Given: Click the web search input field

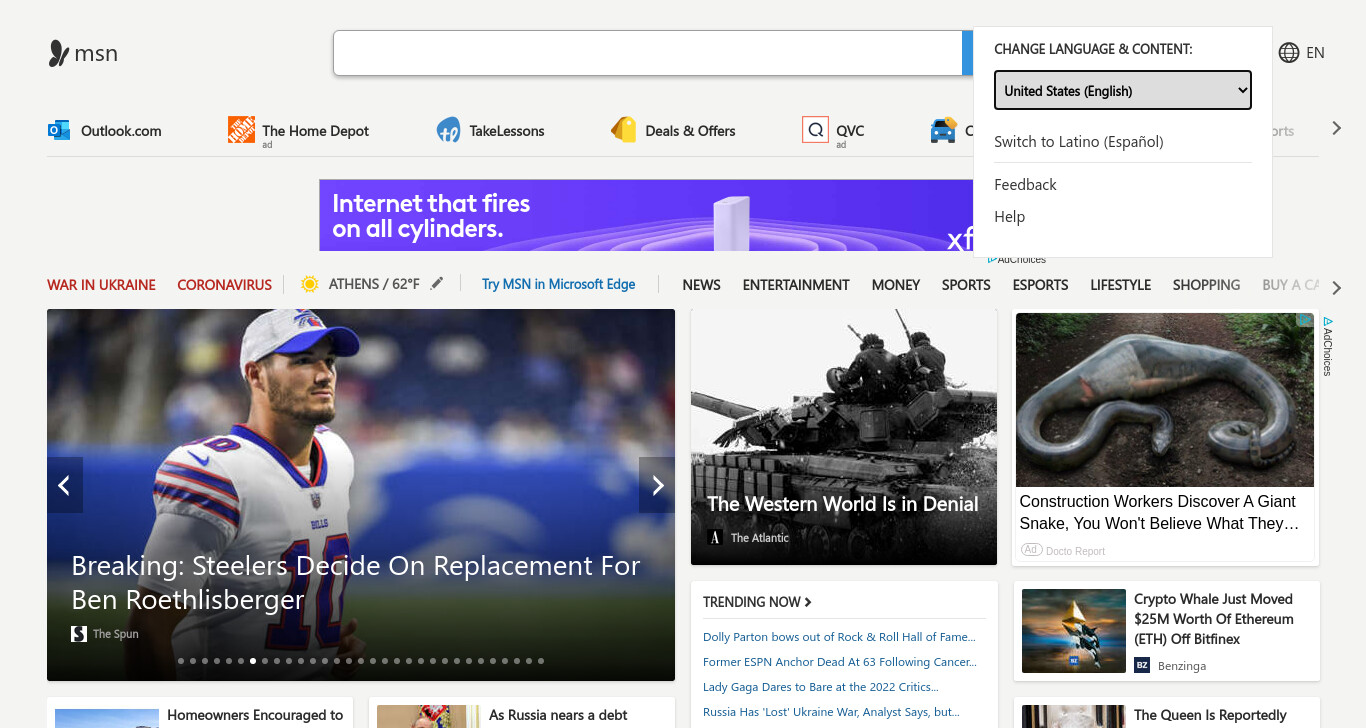Looking at the screenshot, I should pos(647,53).
